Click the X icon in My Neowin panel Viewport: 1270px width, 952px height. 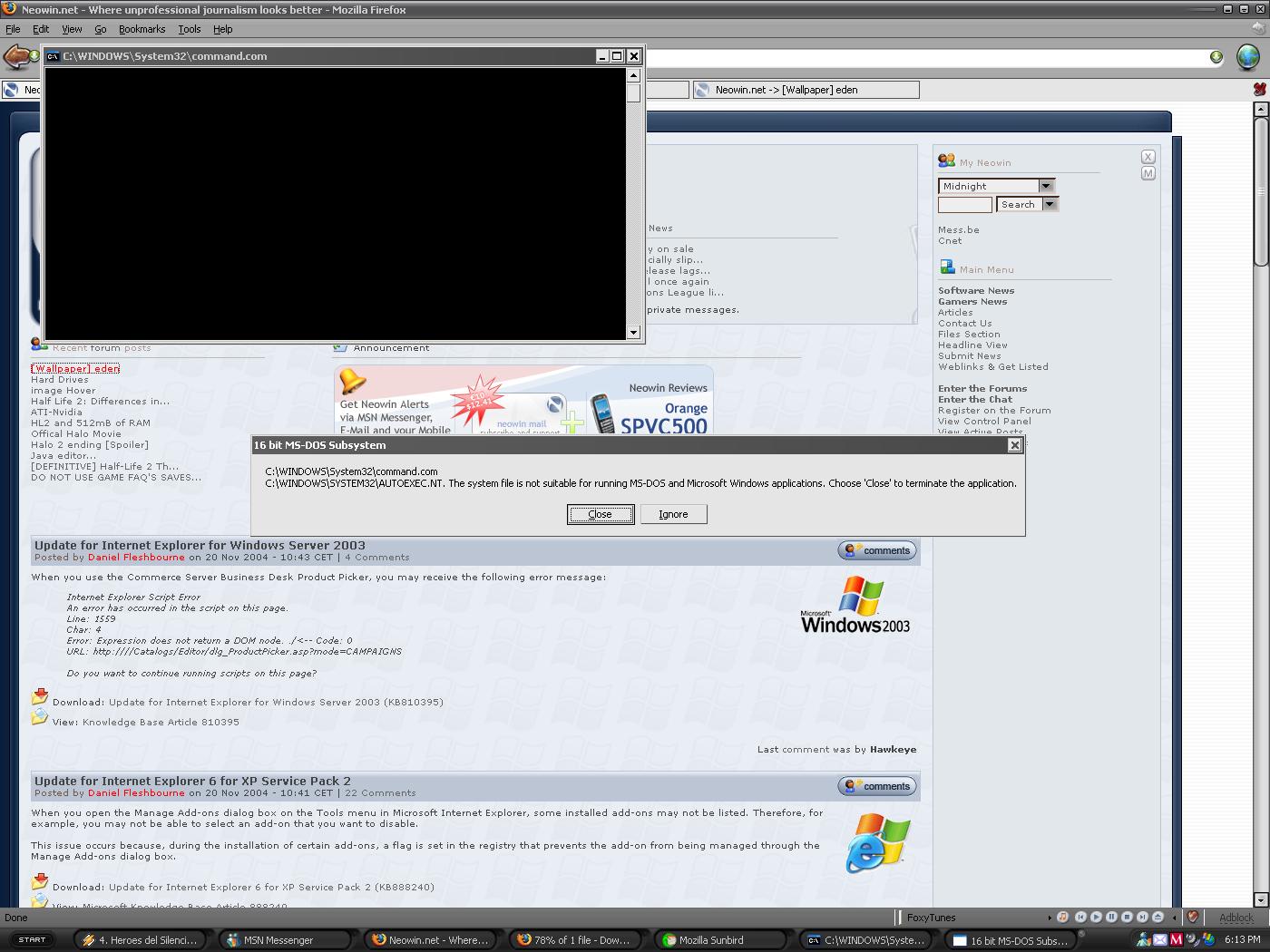(x=1148, y=157)
